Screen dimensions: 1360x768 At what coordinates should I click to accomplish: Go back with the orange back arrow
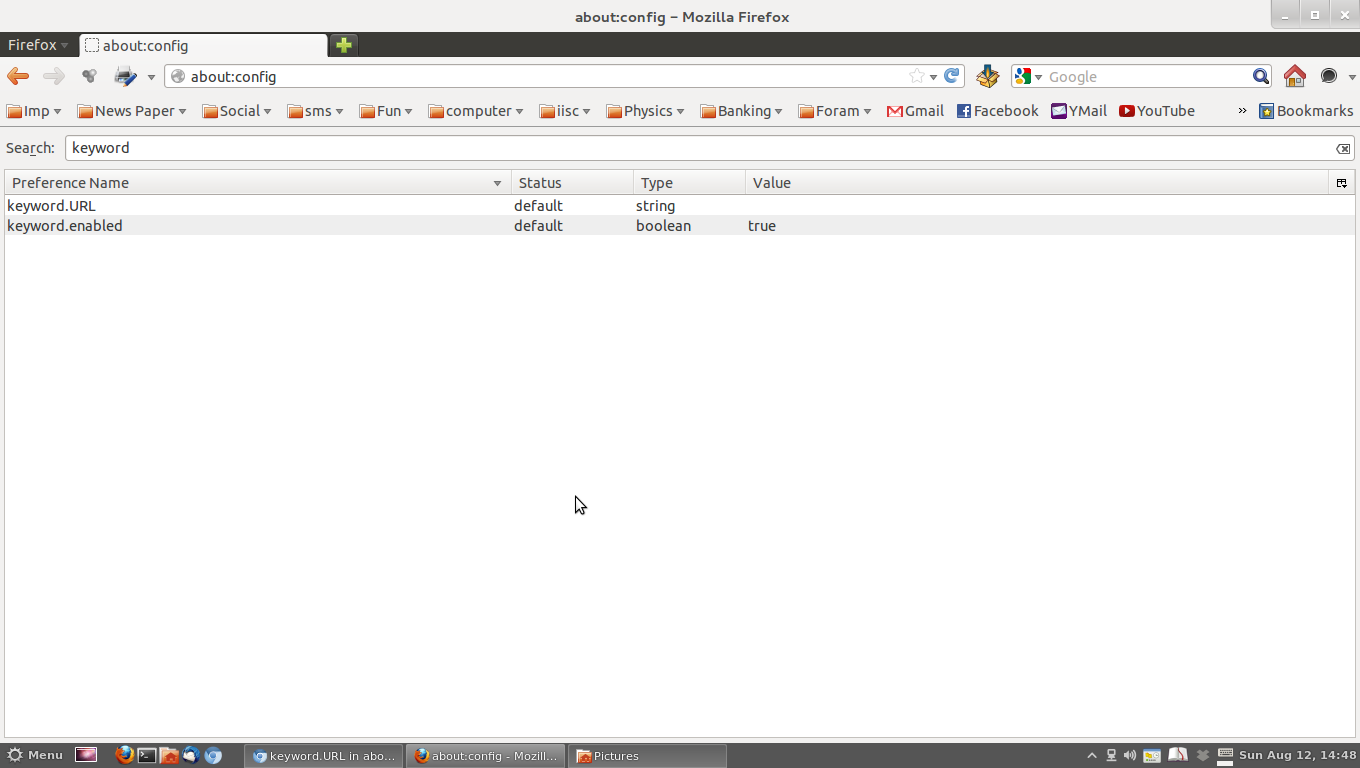tap(18, 76)
